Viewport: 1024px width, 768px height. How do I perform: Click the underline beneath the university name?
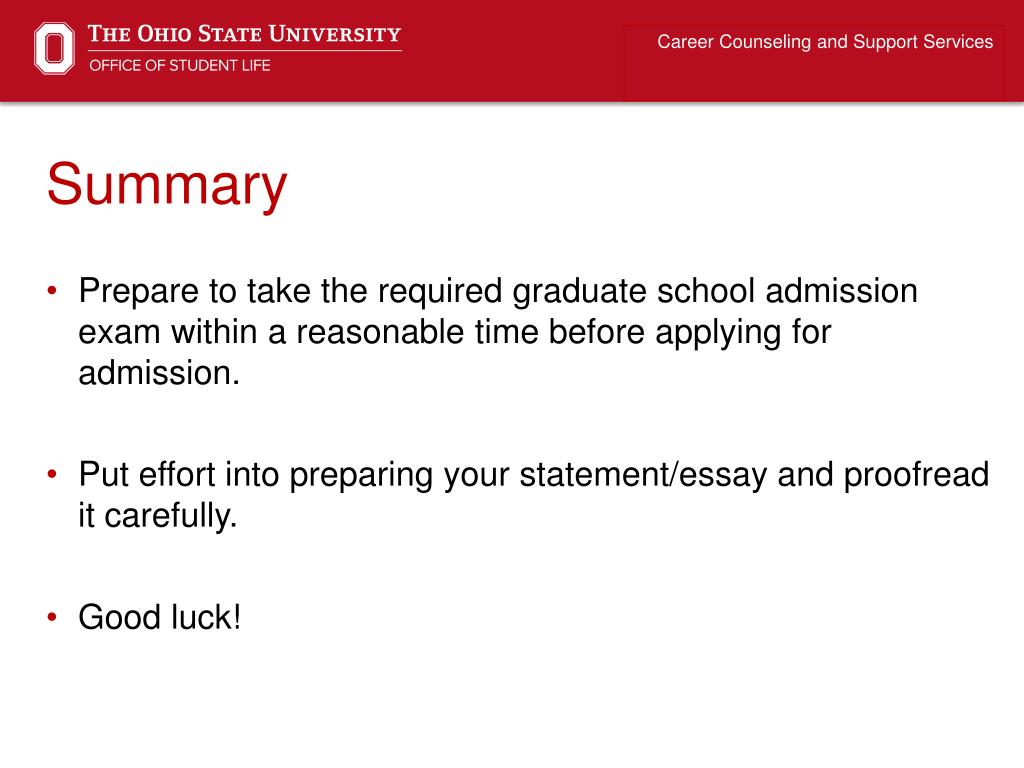(x=244, y=50)
